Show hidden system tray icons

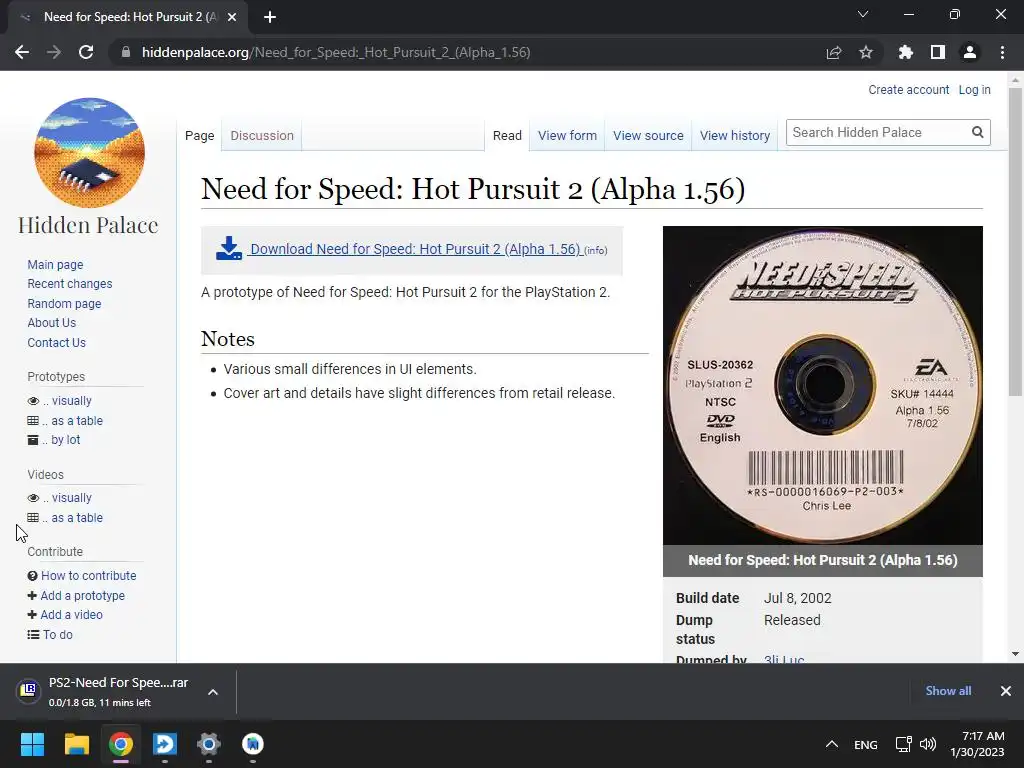click(x=831, y=744)
